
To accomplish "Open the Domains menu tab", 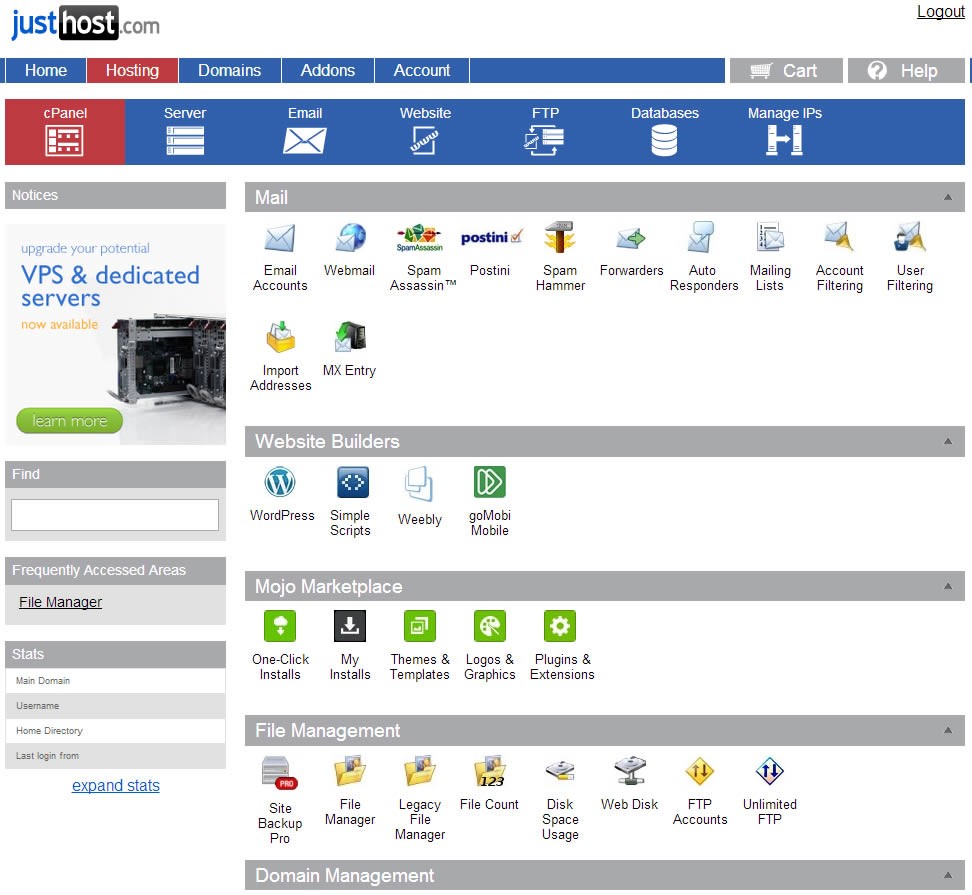I will click(229, 71).
